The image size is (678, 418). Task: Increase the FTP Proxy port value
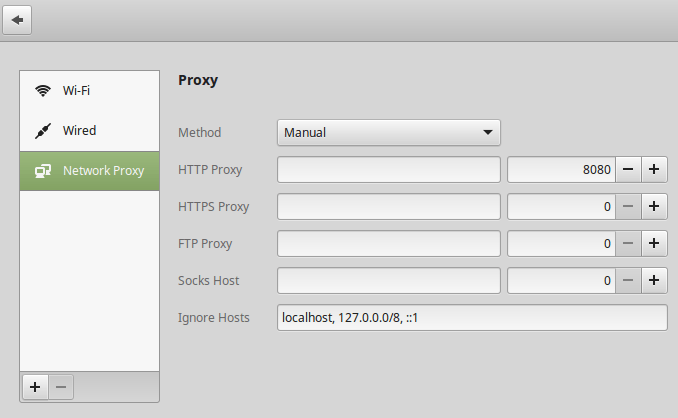click(654, 243)
